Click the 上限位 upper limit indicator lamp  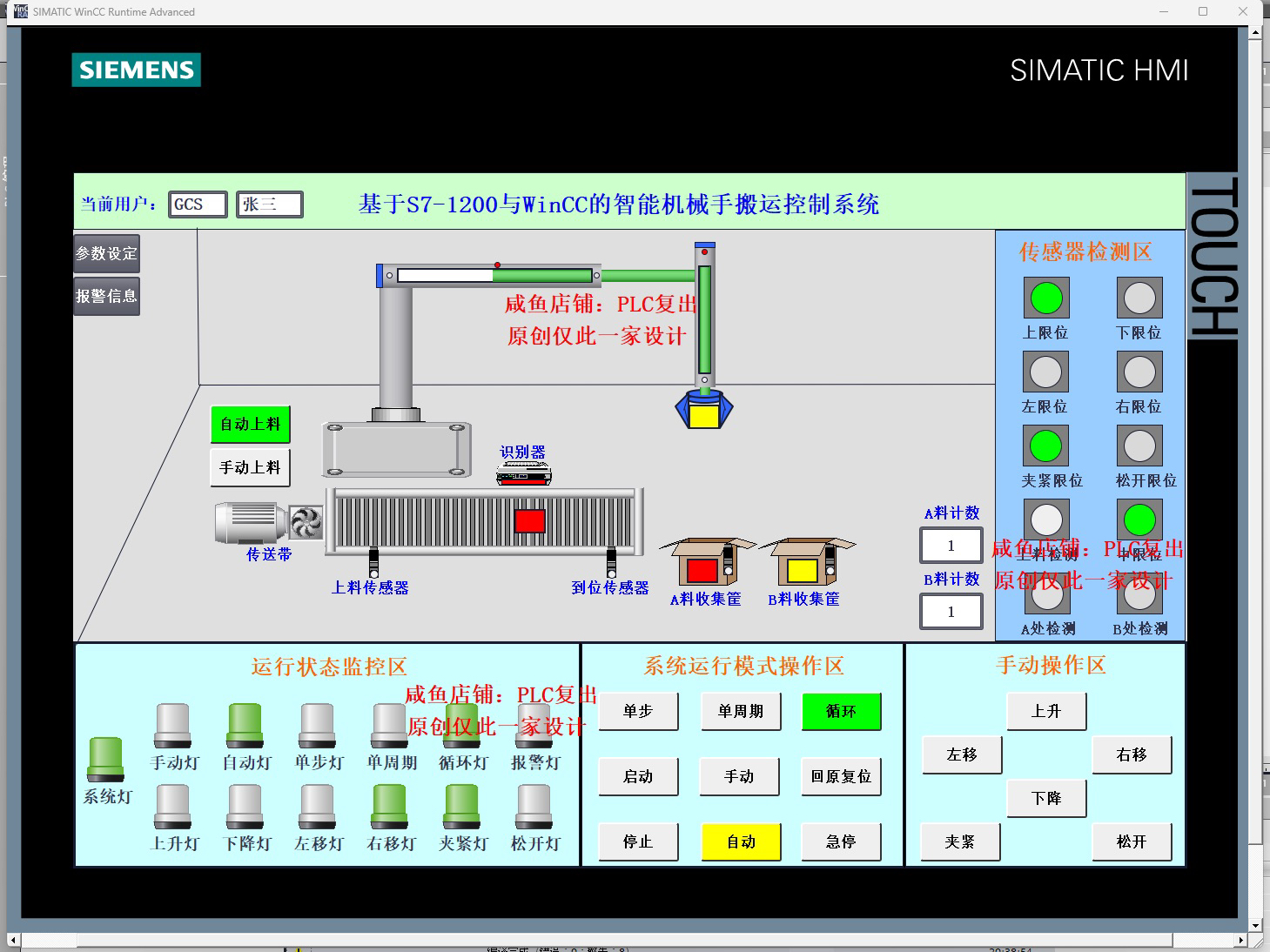click(1045, 298)
